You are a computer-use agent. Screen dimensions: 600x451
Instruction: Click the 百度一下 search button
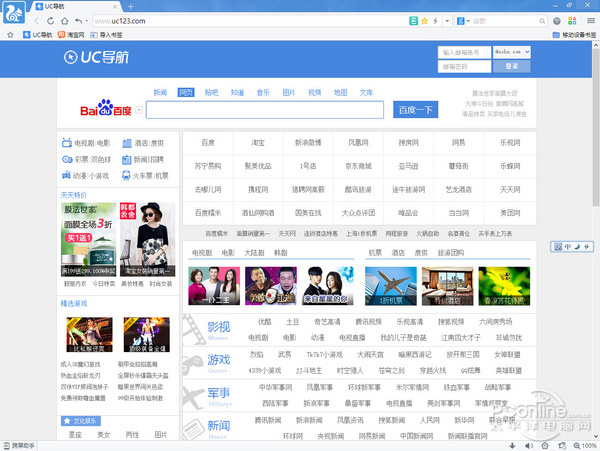coord(416,110)
